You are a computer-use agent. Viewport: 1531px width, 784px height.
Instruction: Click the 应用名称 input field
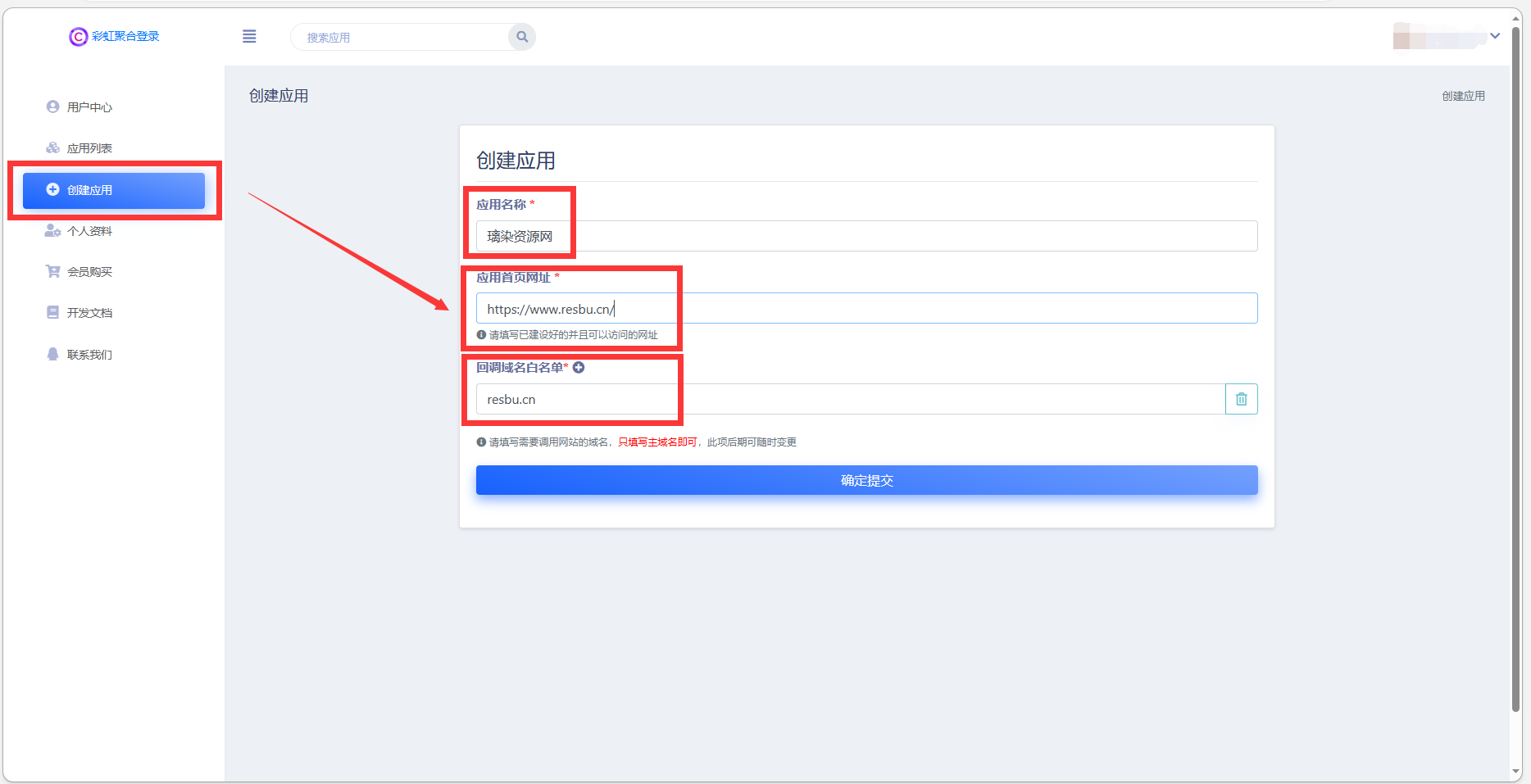tap(867, 236)
